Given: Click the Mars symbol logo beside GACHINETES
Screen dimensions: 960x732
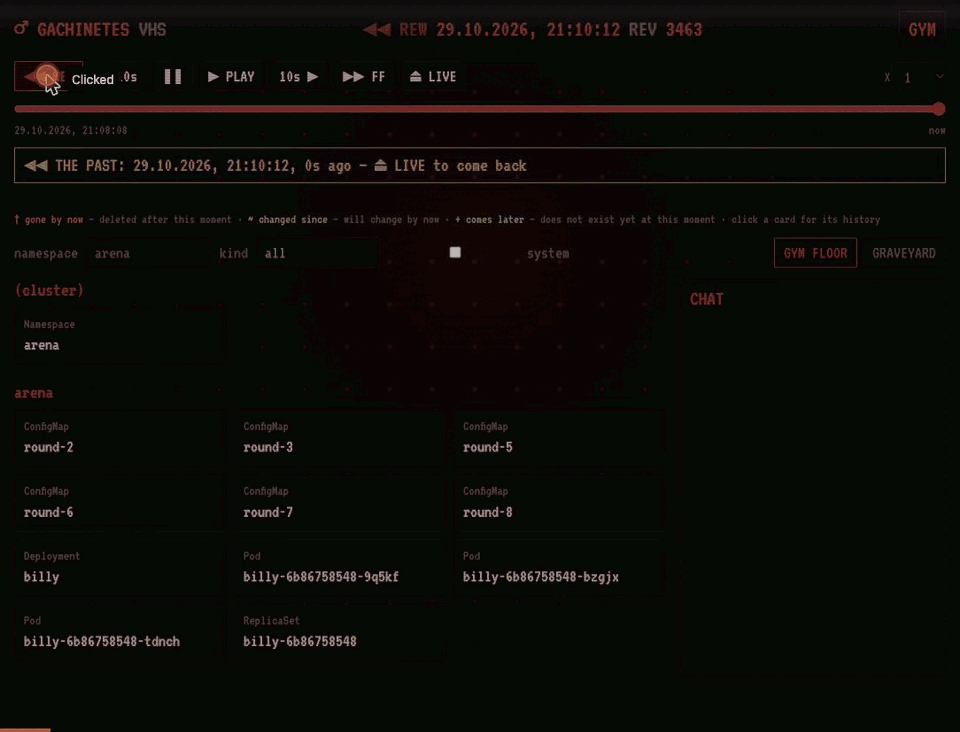Looking at the screenshot, I should (21, 28).
